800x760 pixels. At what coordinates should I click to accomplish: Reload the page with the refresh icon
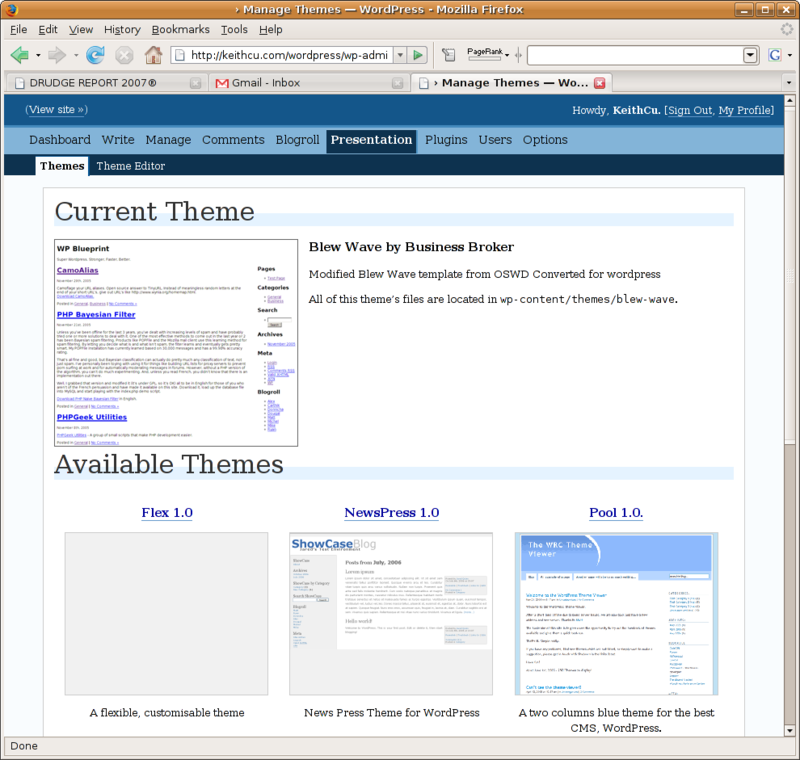95,55
